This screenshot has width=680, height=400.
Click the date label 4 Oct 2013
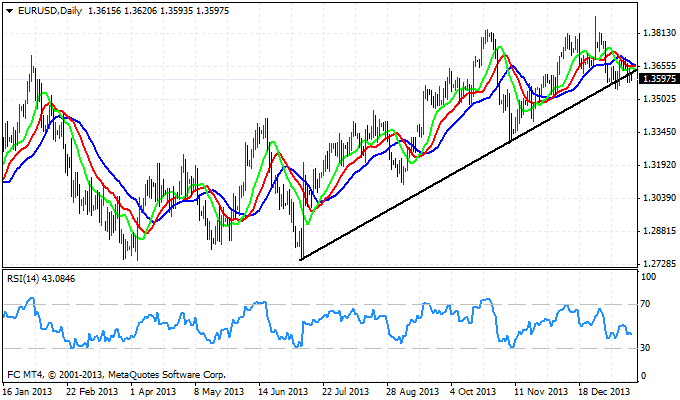pos(473,392)
